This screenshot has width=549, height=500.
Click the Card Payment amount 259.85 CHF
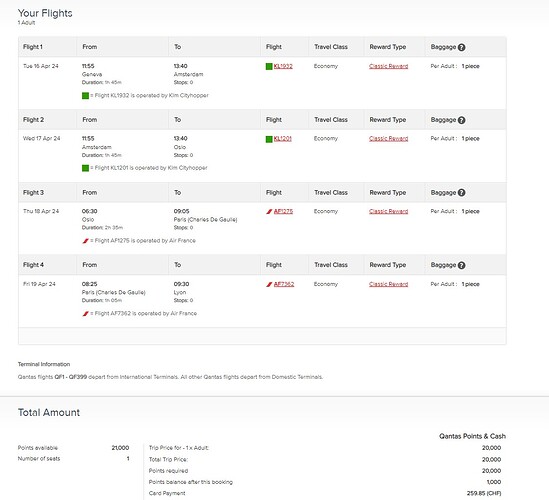pyautogui.click(x=484, y=493)
